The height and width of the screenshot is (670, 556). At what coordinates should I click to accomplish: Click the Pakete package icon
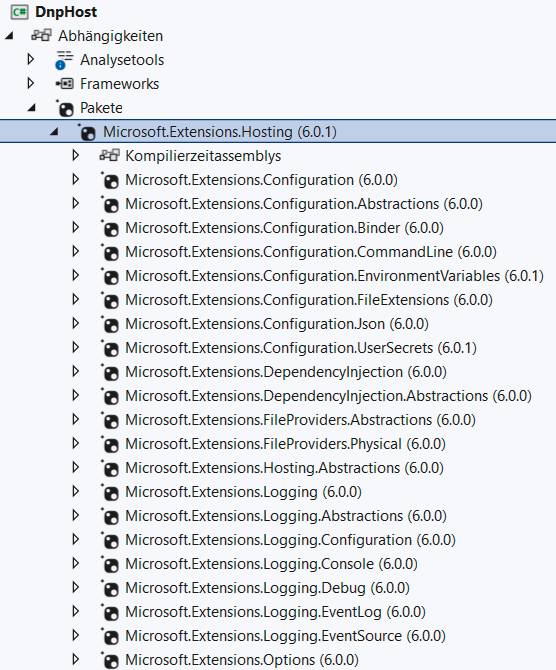point(65,108)
